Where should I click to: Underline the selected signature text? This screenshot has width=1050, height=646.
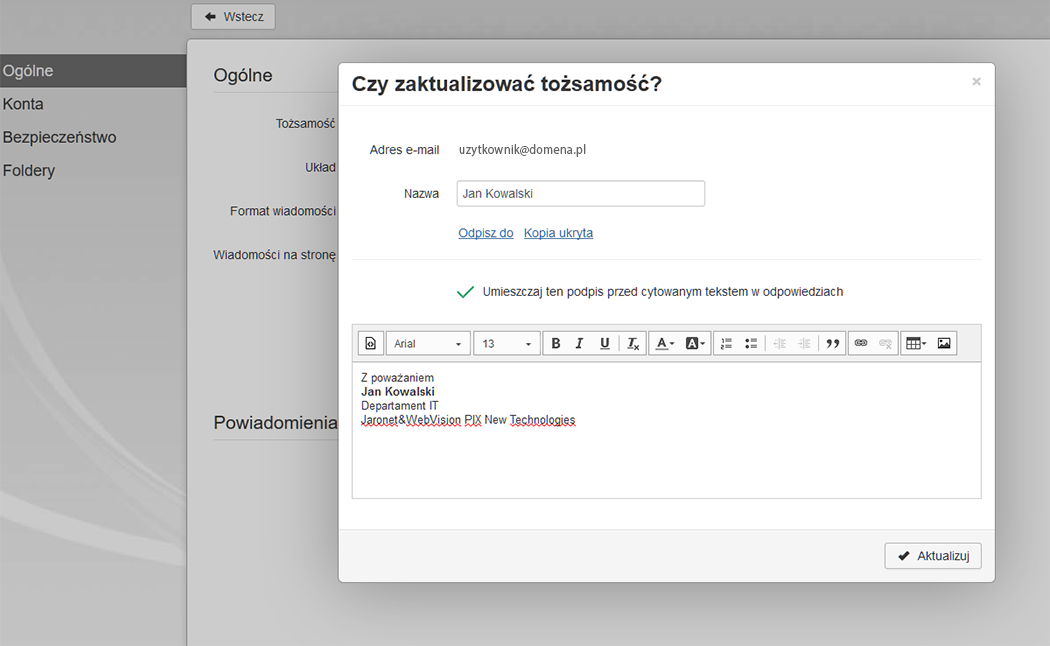click(605, 344)
